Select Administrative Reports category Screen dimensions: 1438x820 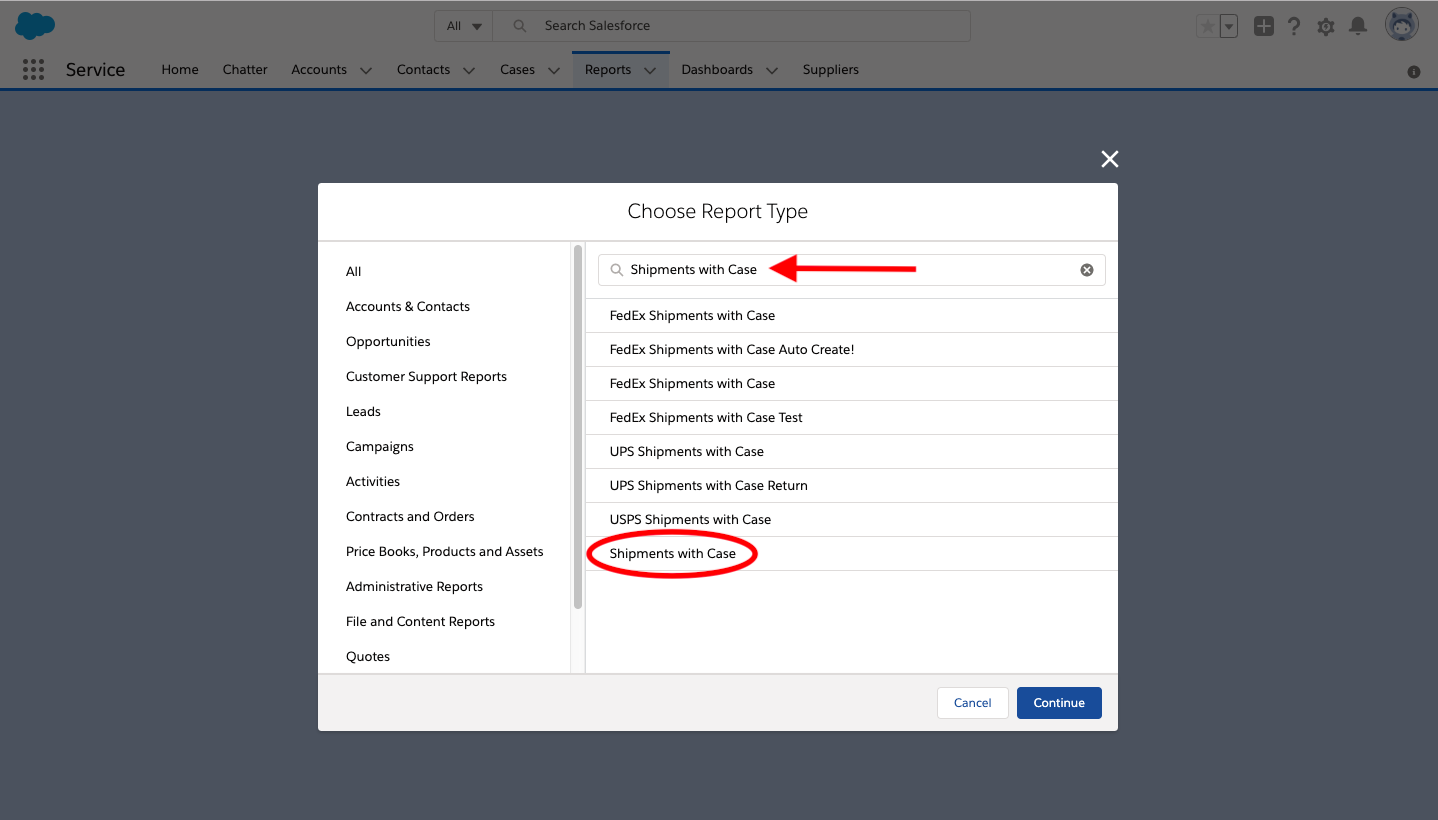coord(414,587)
